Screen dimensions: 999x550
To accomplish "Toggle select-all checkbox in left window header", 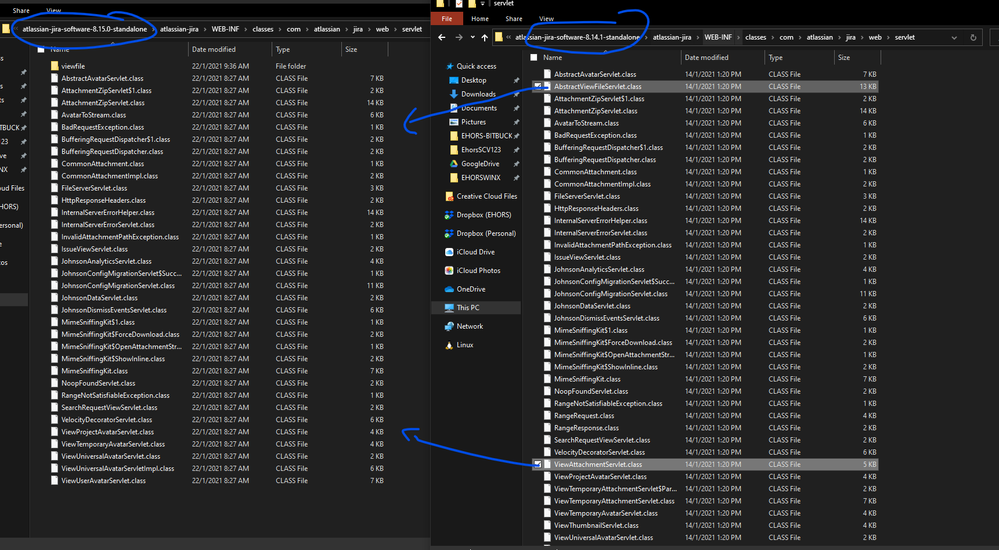I will (x=41, y=49).
